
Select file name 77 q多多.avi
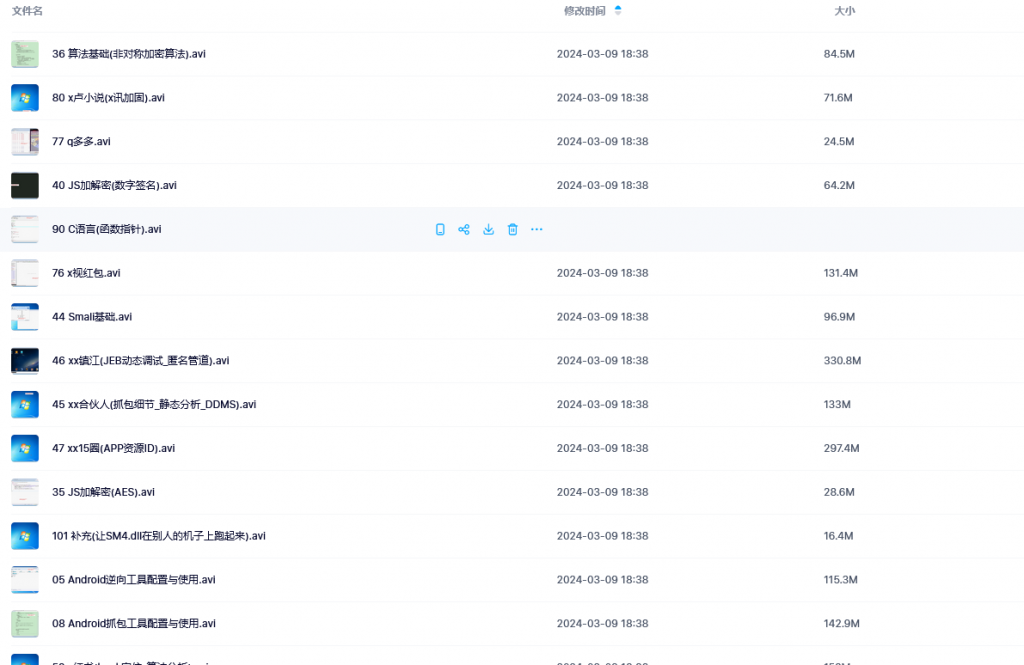tap(81, 141)
